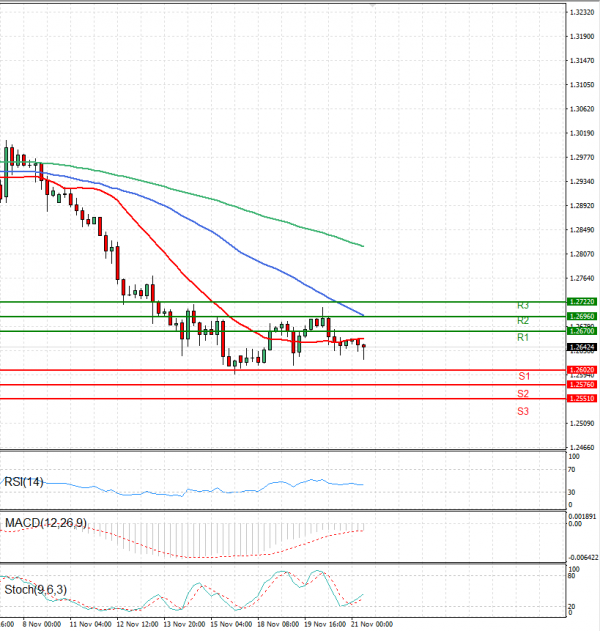This screenshot has height=631, width=600.
Task: Click the S2 support level label
Action: pos(523,394)
